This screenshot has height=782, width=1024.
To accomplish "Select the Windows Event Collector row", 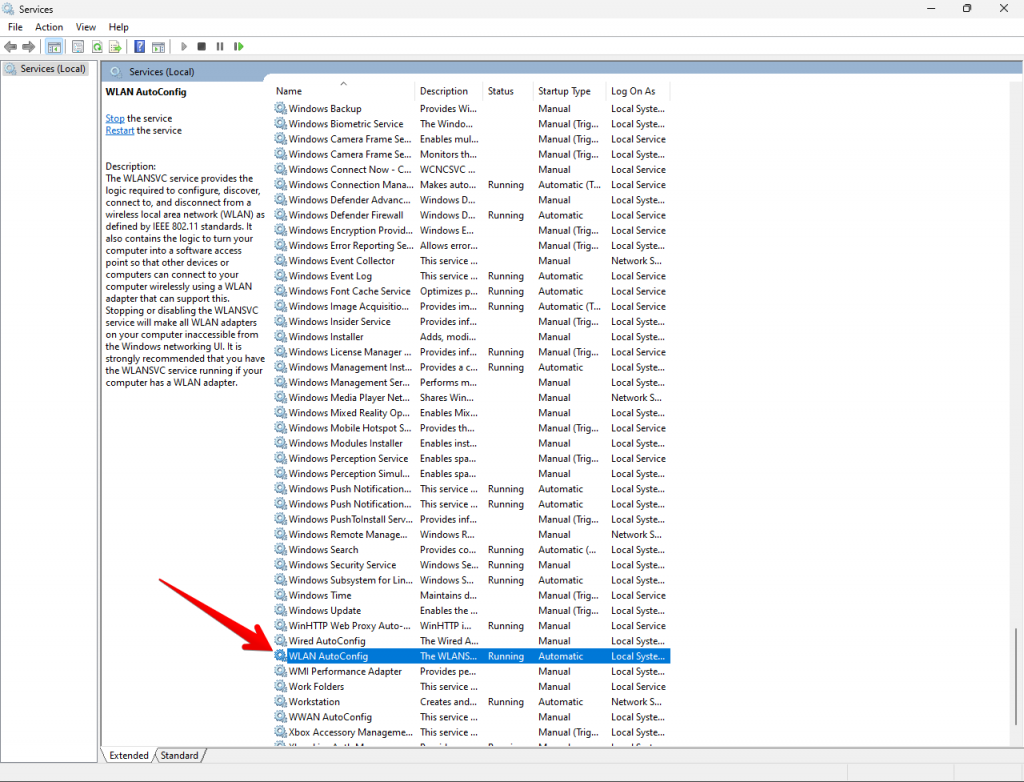I will point(472,261).
